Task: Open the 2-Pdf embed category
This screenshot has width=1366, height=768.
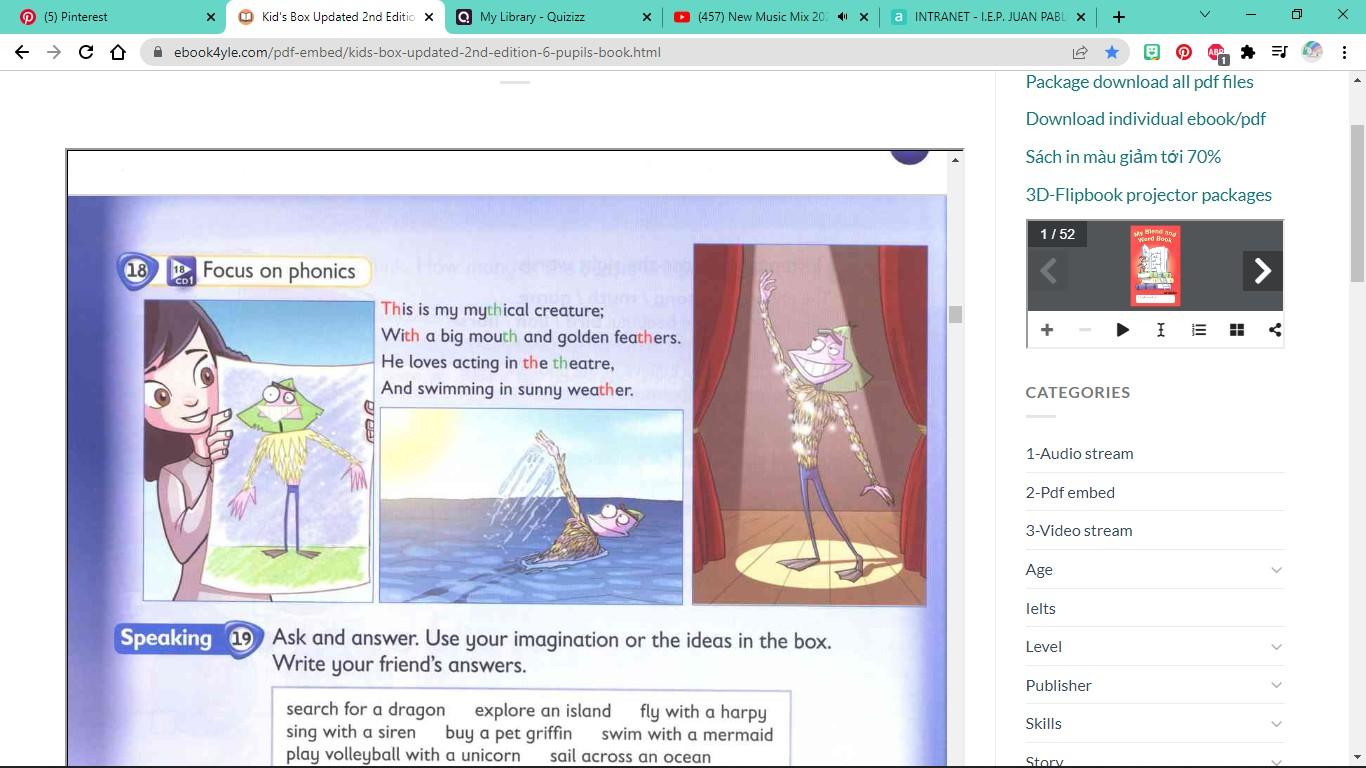Action: point(1070,492)
